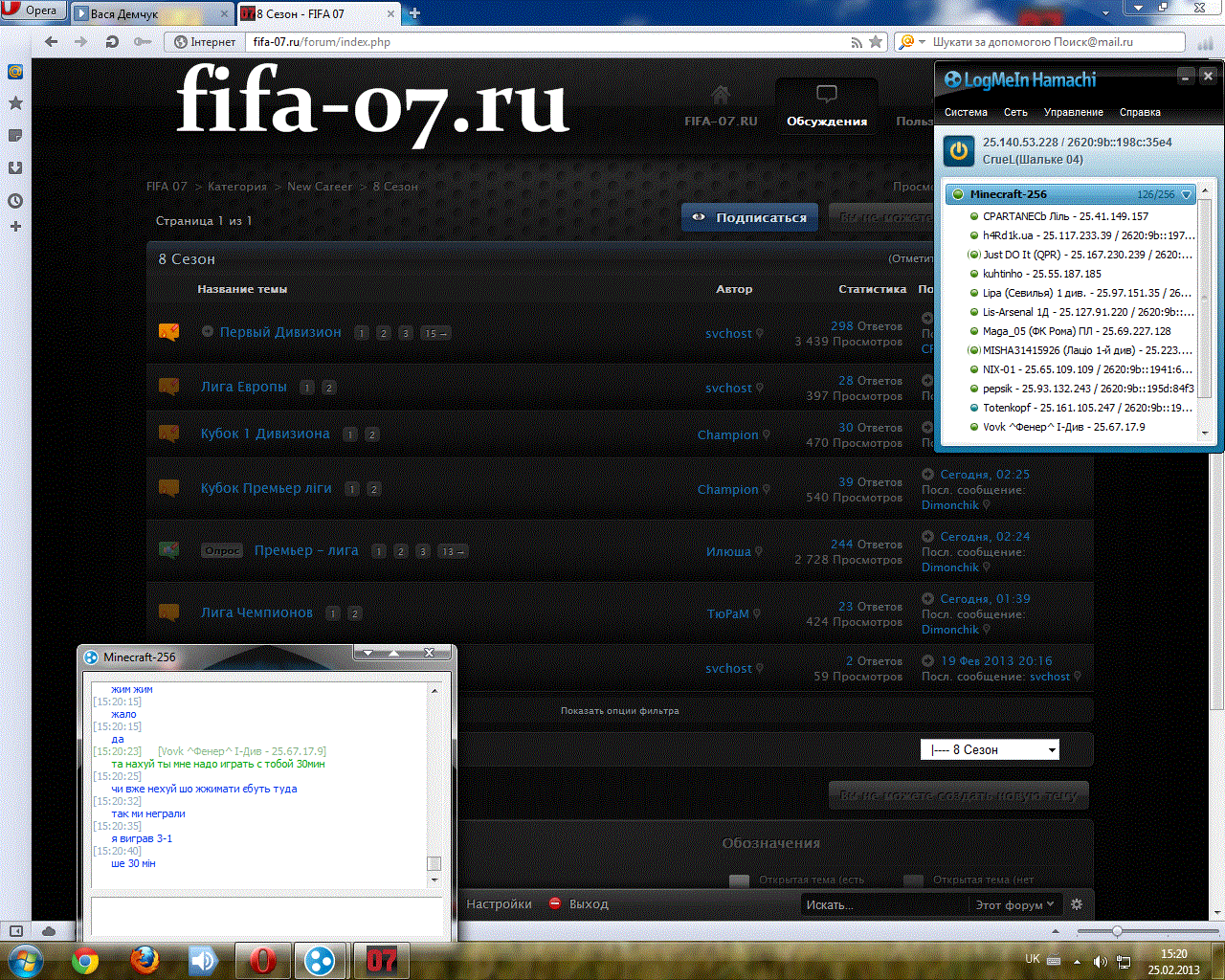The width and height of the screenshot is (1225, 980).
Task: Open the Лига Чемпионов topic
Action: tap(256, 612)
